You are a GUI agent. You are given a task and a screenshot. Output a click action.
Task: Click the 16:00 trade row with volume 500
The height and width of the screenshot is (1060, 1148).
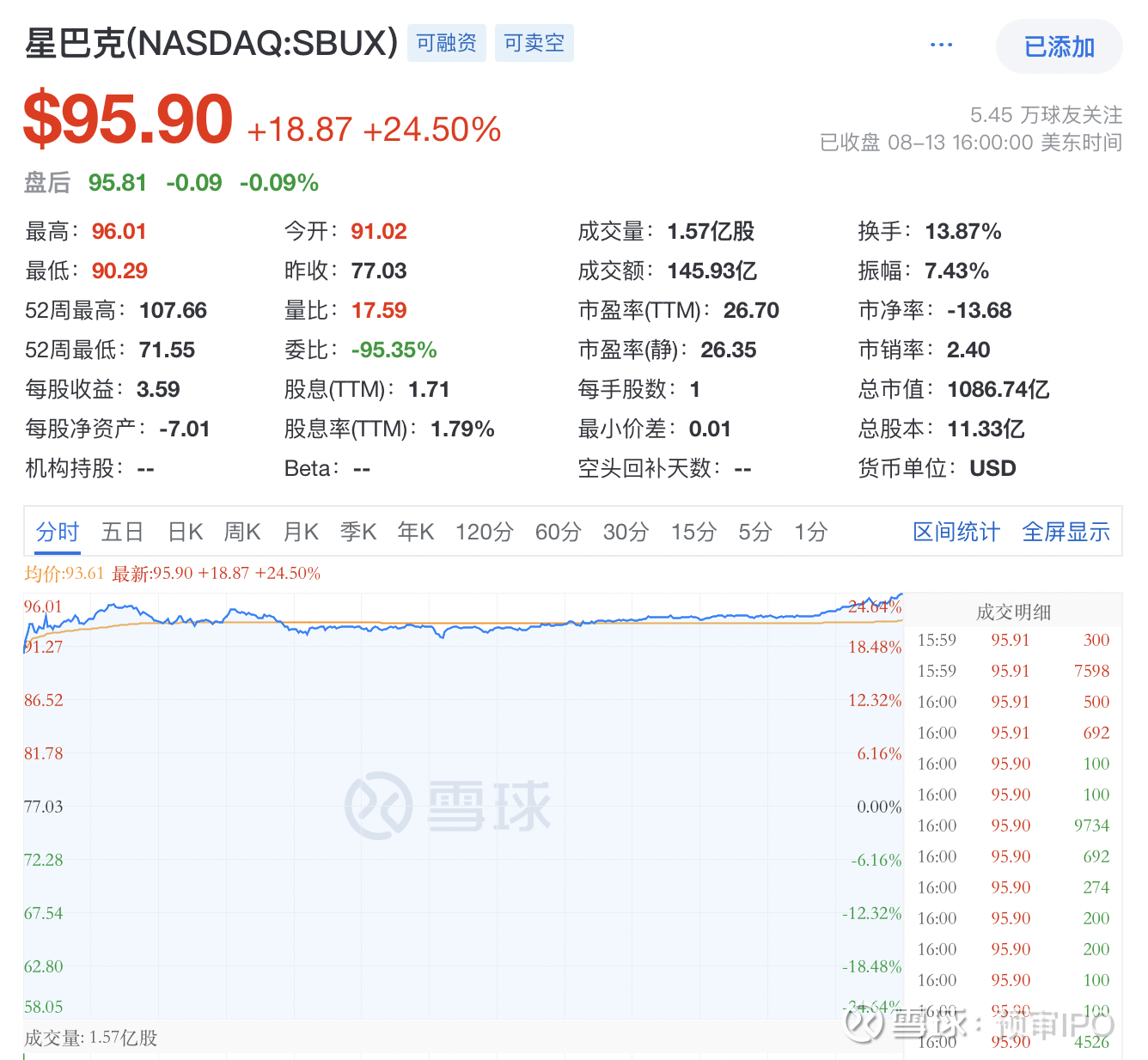tap(1014, 702)
